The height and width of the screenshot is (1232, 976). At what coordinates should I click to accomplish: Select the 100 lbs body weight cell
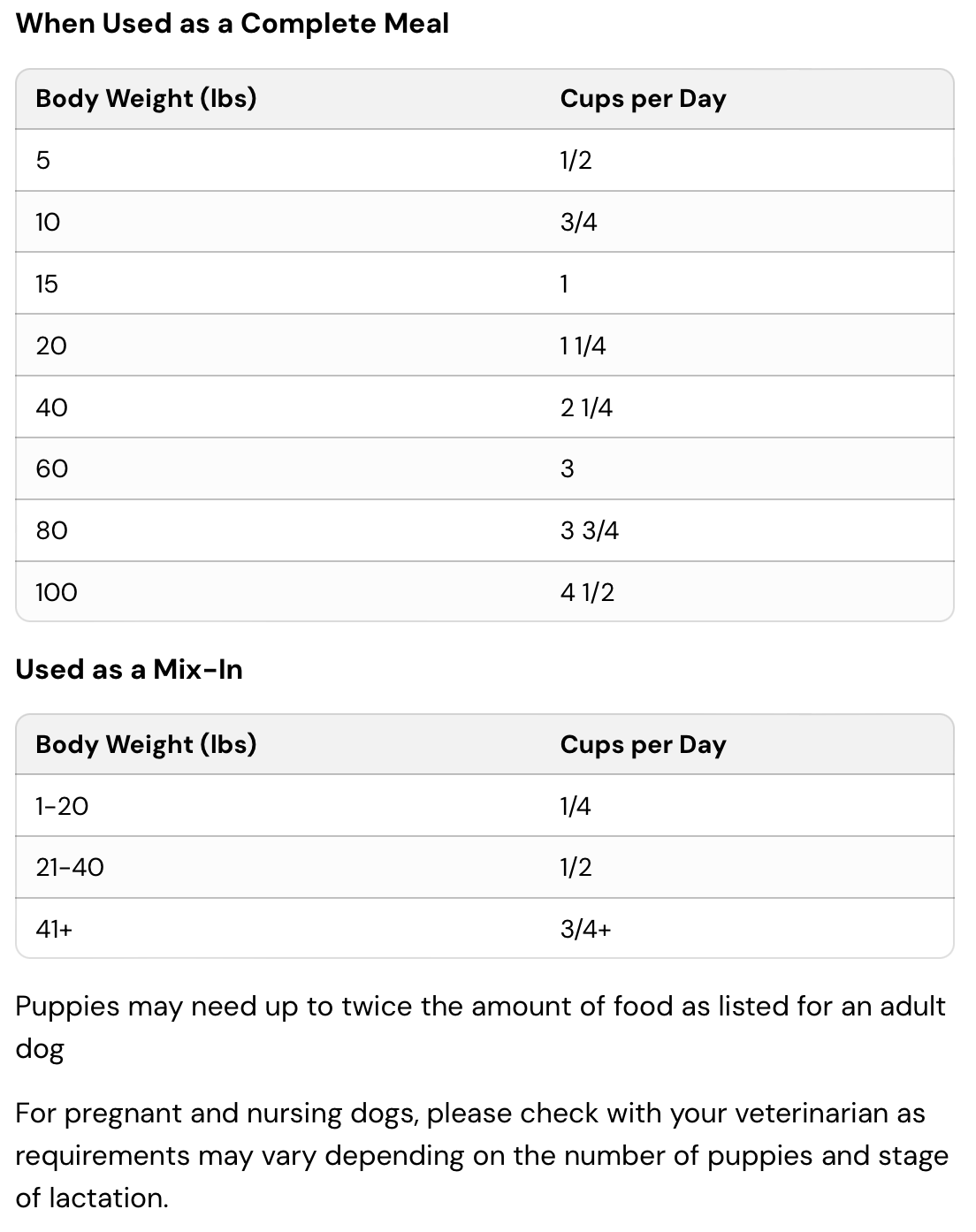(x=57, y=592)
